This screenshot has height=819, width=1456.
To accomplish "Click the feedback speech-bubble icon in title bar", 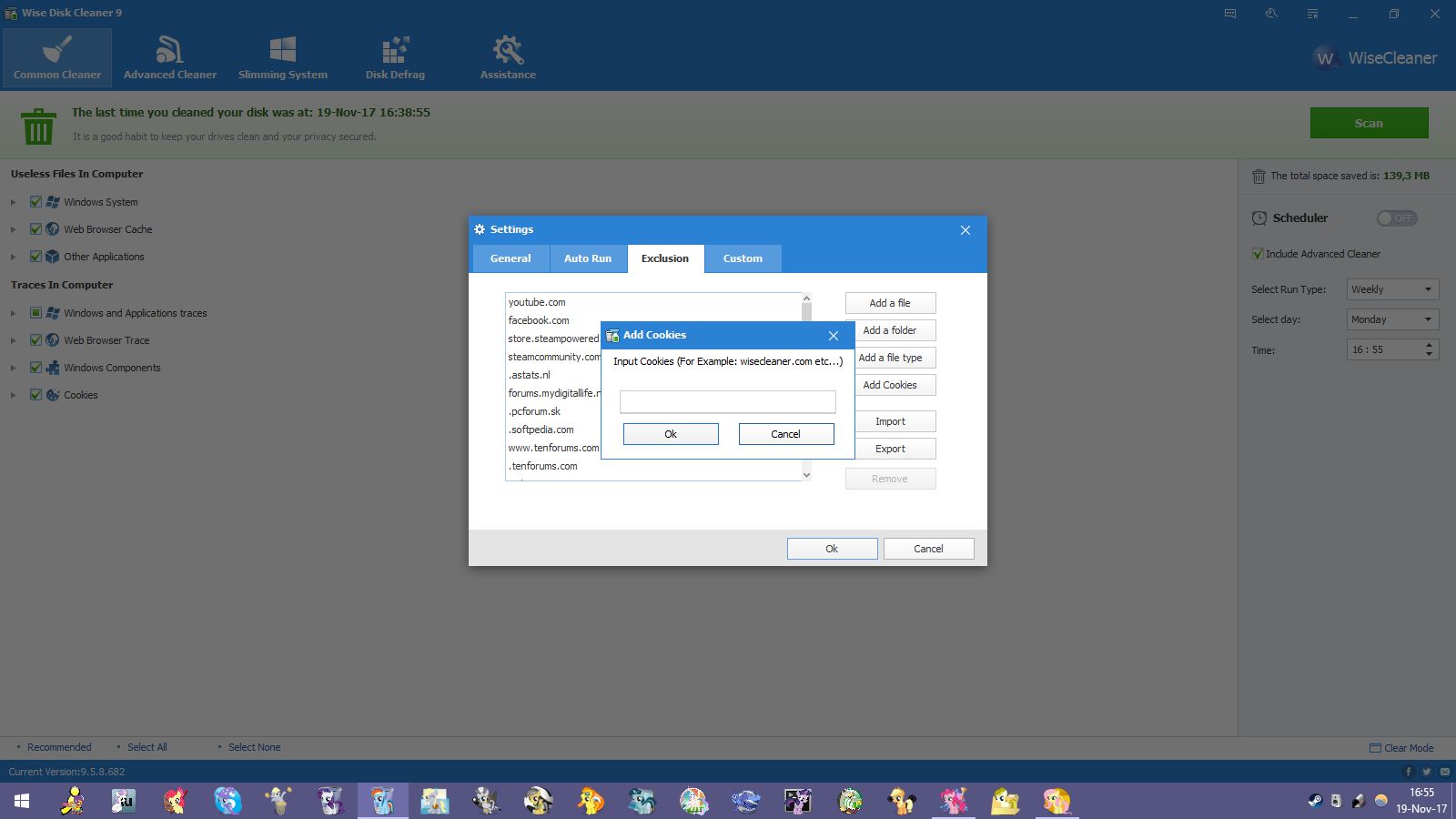I will pyautogui.click(x=1230, y=14).
